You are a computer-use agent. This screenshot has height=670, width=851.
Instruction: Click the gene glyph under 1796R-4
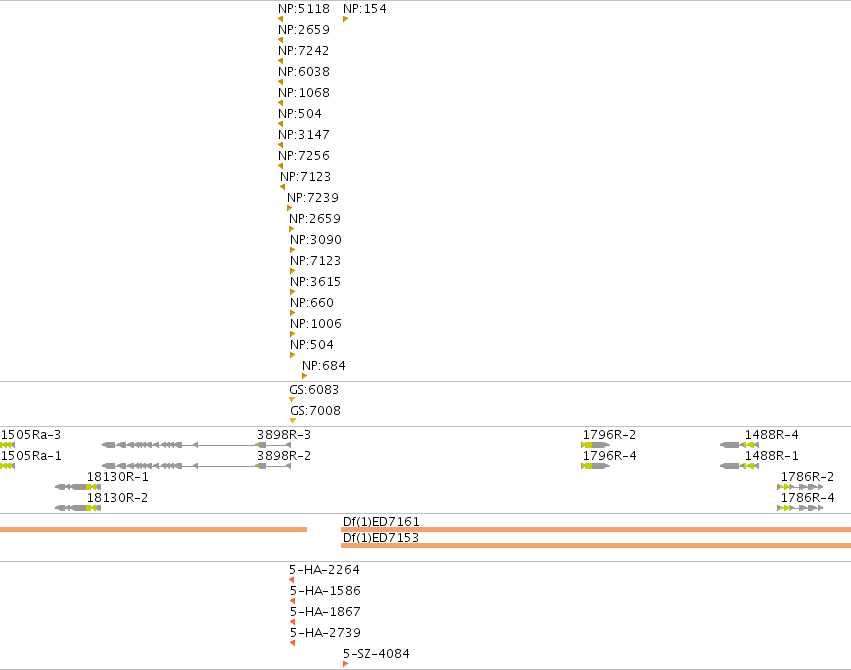595,466
